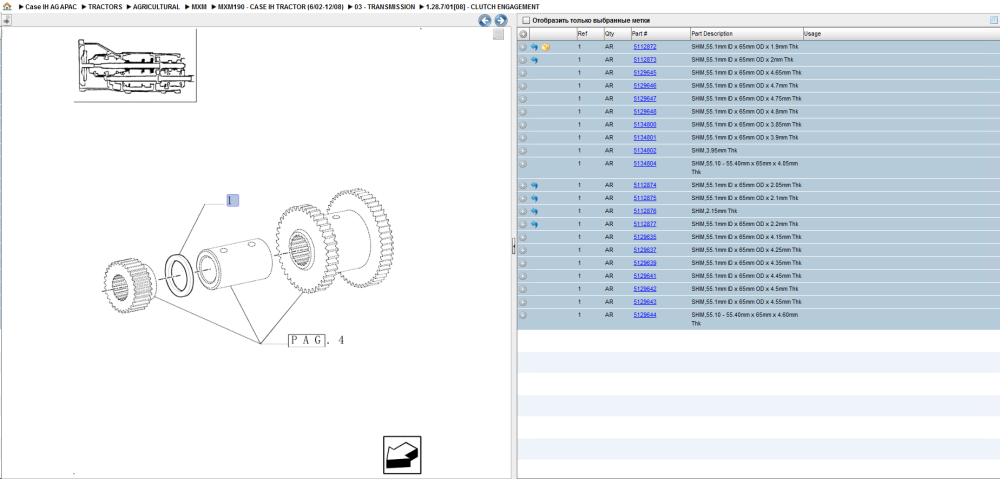Click the panel layout icon at far right
The width and height of the screenshot is (1000, 479).
993,20
